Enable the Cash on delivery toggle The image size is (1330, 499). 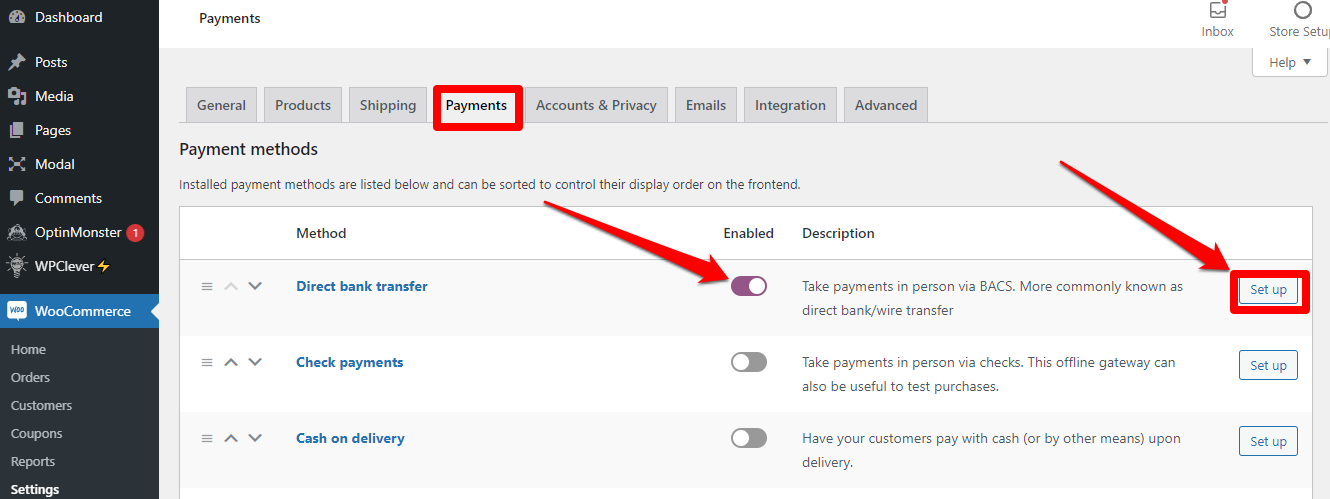pyautogui.click(x=749, y=438)
